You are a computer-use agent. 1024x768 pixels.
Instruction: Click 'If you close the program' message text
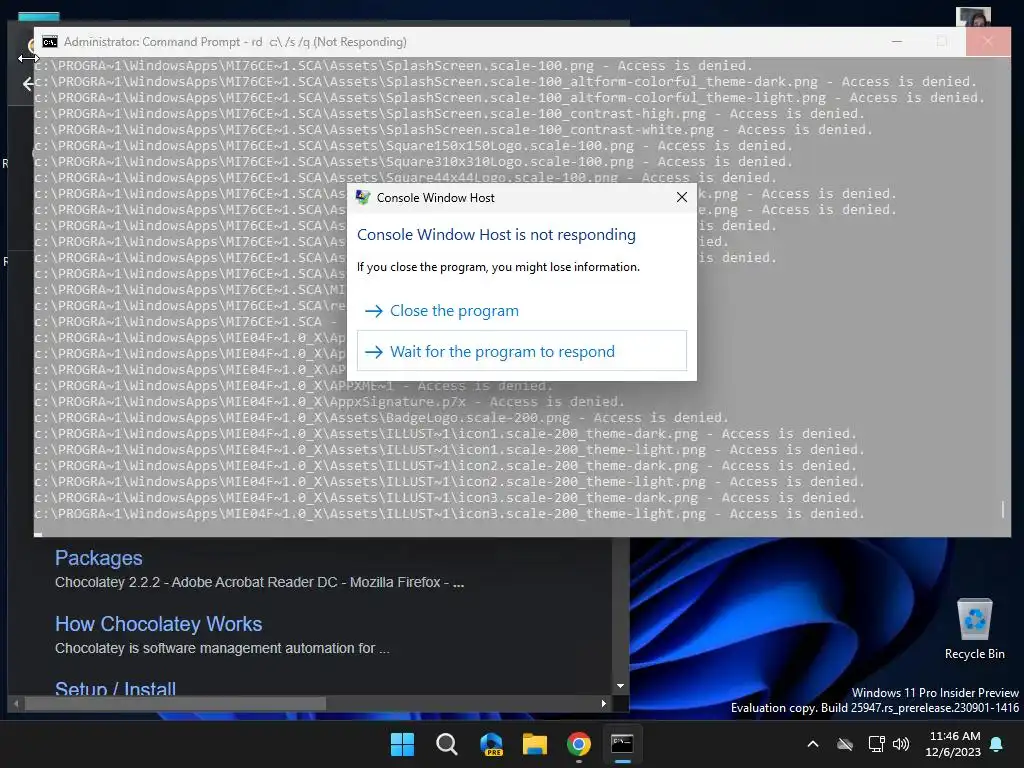498,266
